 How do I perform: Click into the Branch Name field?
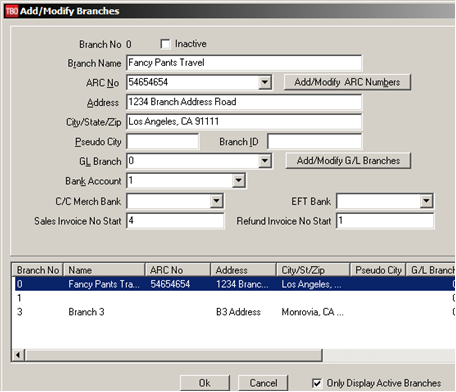(244, 63)
